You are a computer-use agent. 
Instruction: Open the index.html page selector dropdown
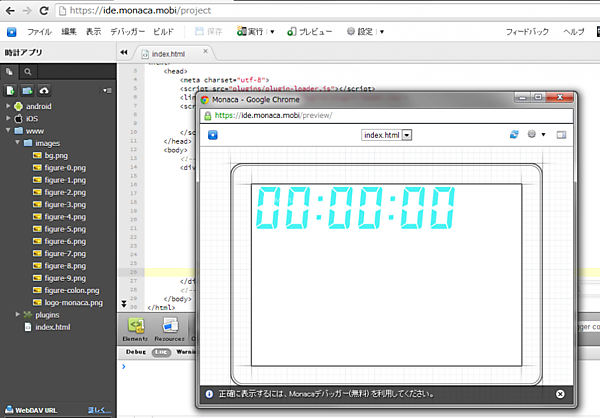388,134
